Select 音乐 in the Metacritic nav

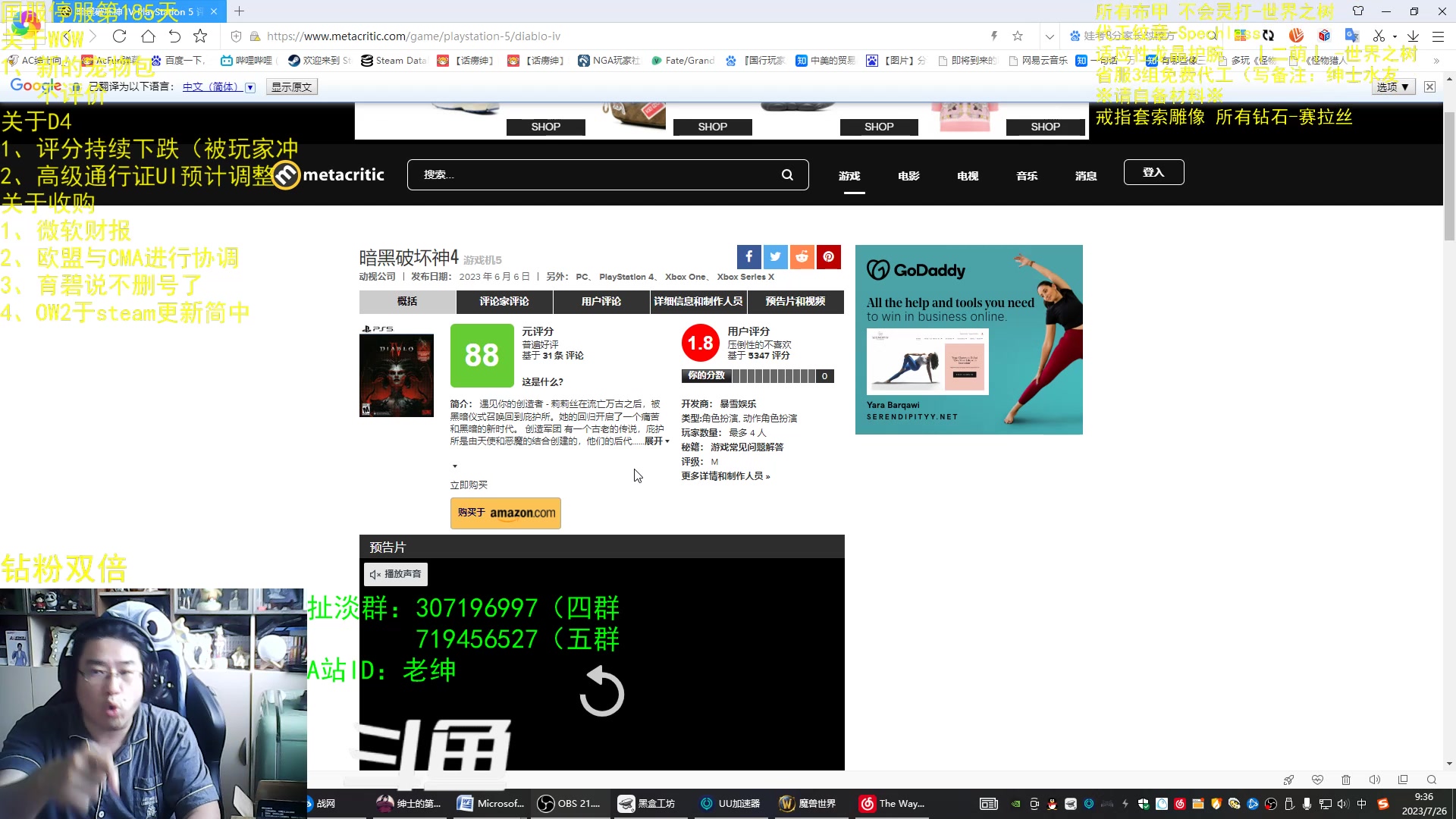(x=1027, y=176)
